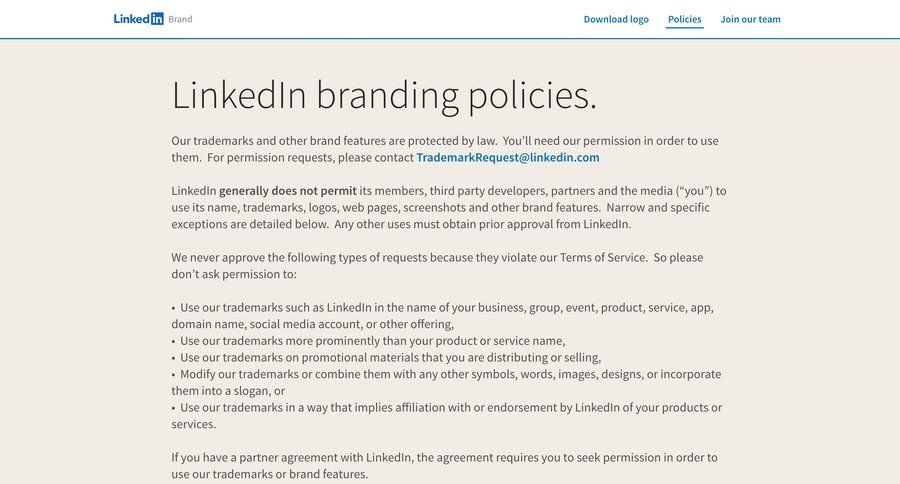Click the bullet "more prominently than your product"
This screenshot has width=900, height=484.
click(x=372, y=341)
